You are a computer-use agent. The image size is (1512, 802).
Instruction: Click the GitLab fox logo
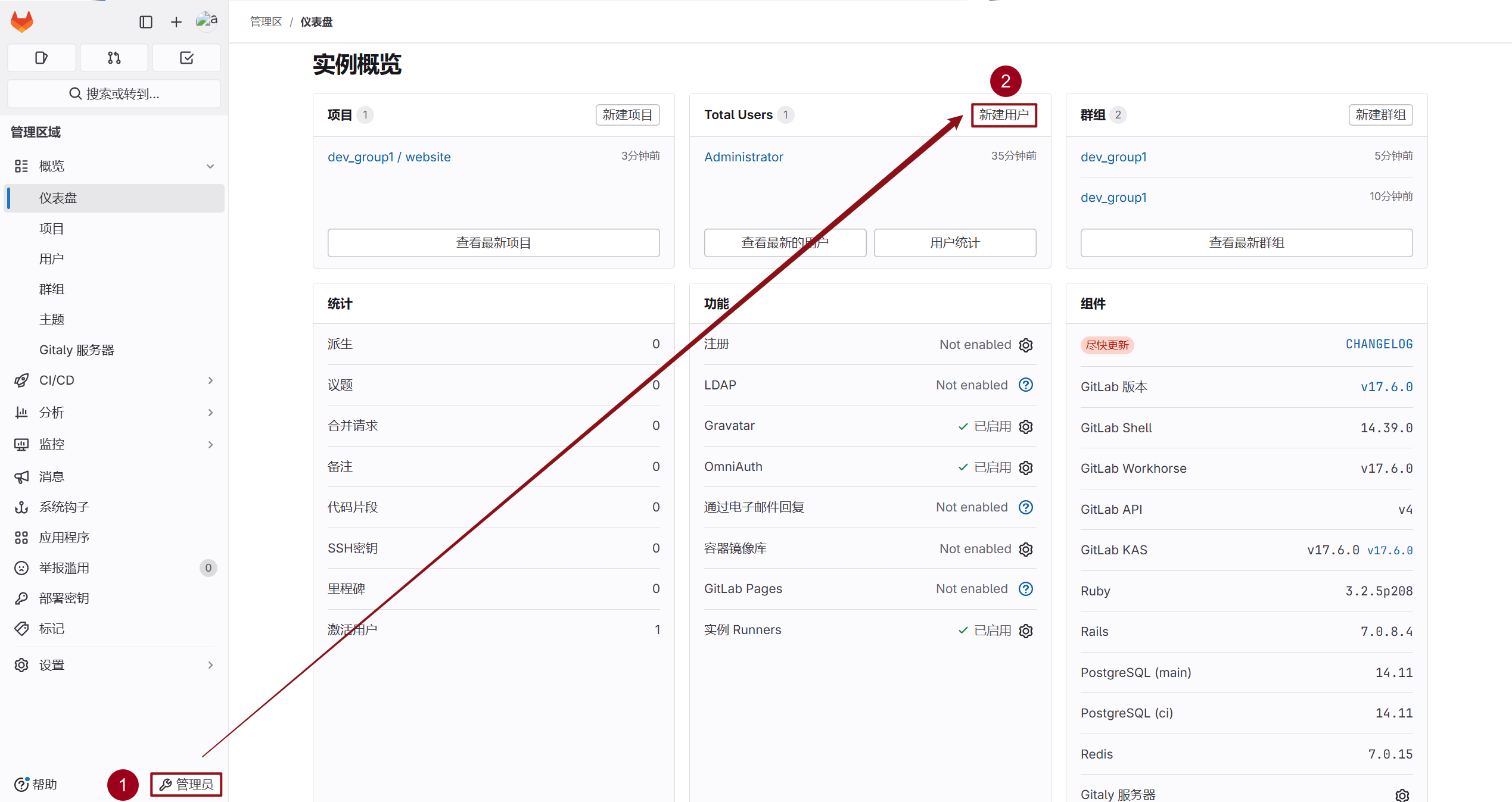point(22,22)
